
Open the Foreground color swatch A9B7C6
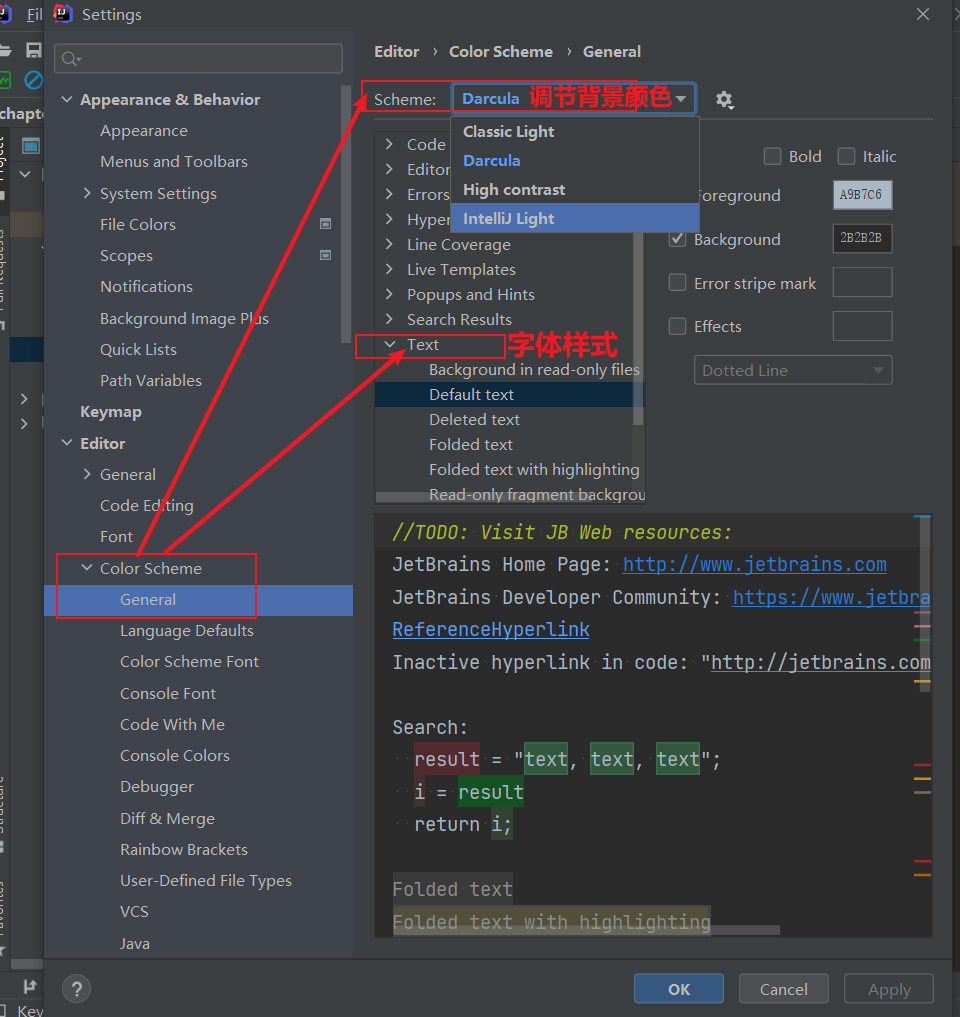[x=862, y=195]
